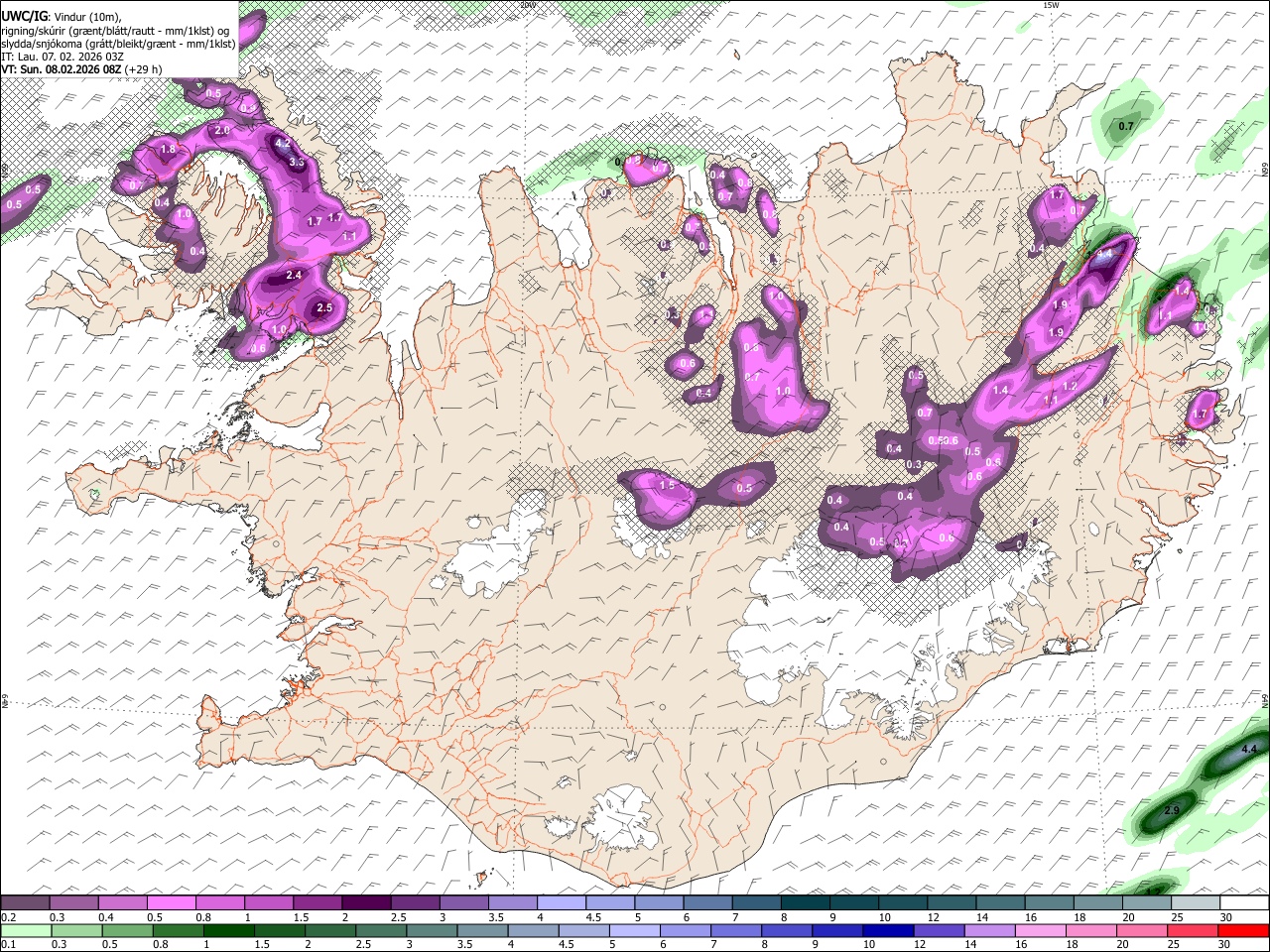The width and height of the screenshot is (1270, 952).
Task: Click the lower legend swatch labeled 6
Action: point(685,930)
